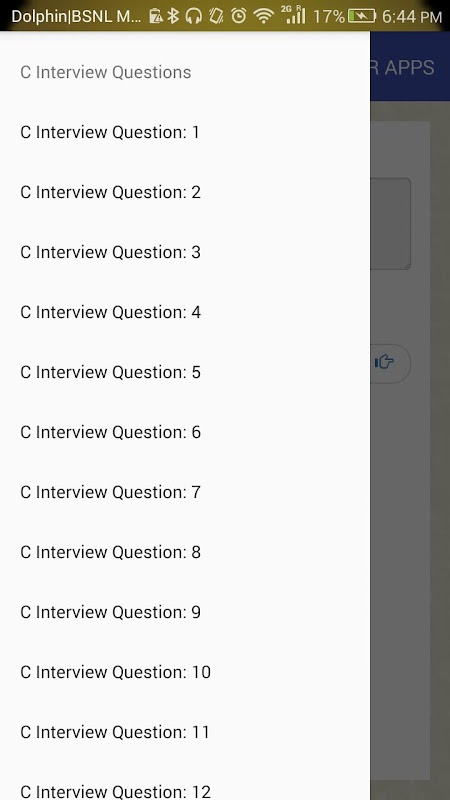The width and height of the screenshot is (450, 800).
Task: Click the dimmed APPS button in header
Action: [403, 67]
